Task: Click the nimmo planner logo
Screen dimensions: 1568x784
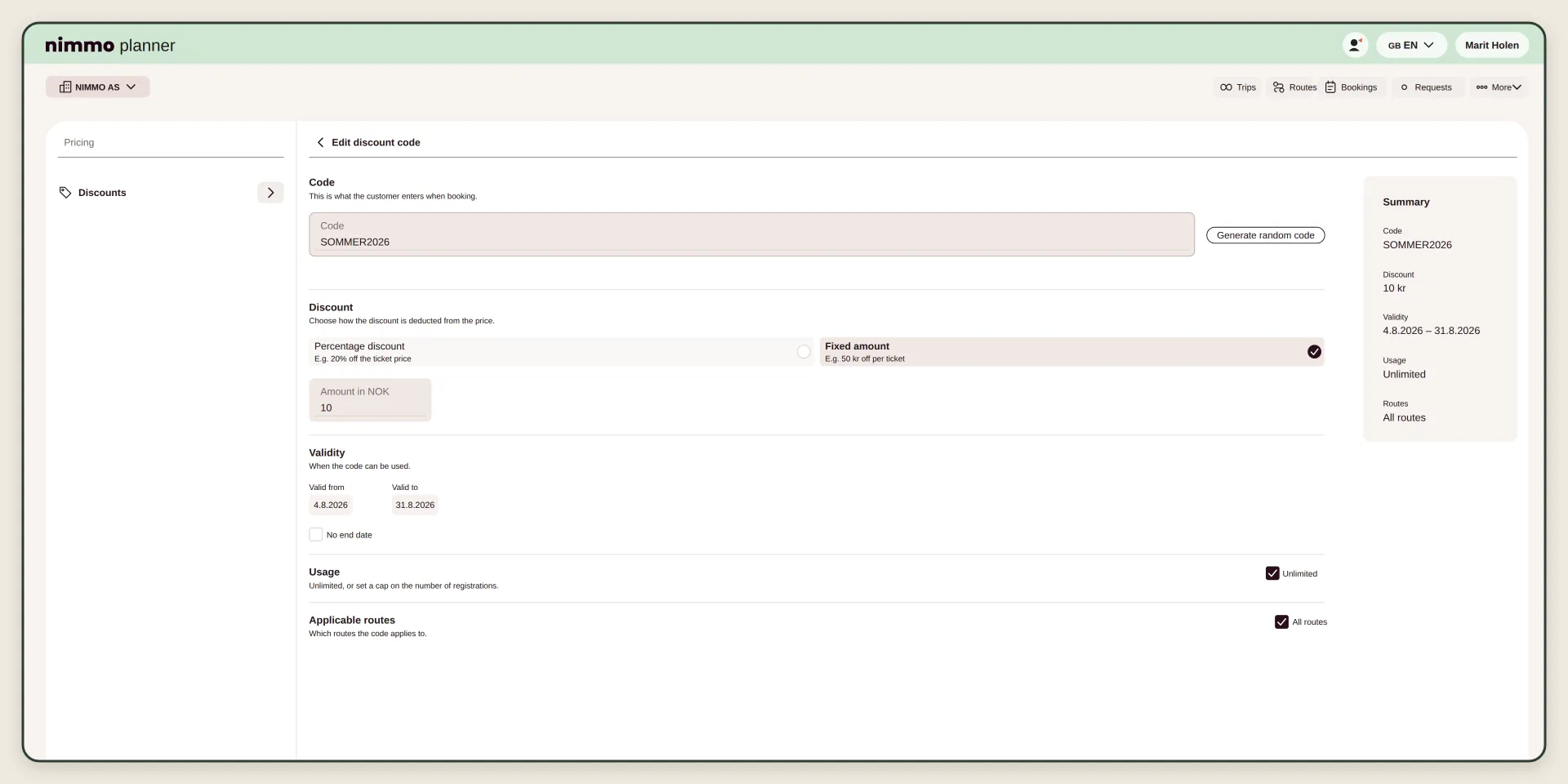Action: (110, 46)
